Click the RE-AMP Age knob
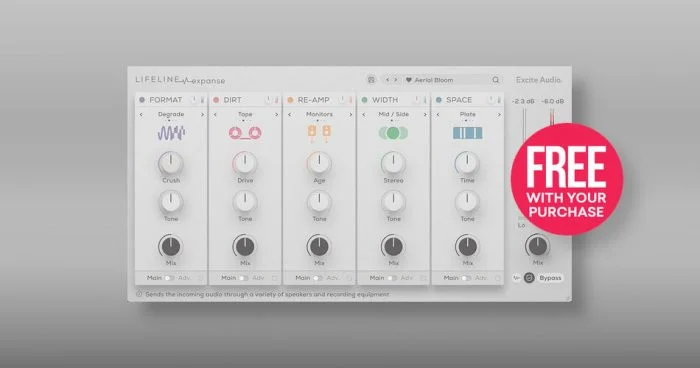This screenshot has height=368, width=700. 319,163
